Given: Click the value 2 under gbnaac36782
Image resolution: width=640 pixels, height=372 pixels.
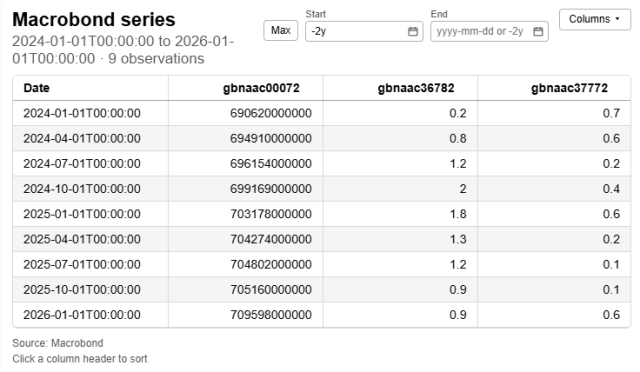Looking at the screenshot, I should tap(462, 189).
